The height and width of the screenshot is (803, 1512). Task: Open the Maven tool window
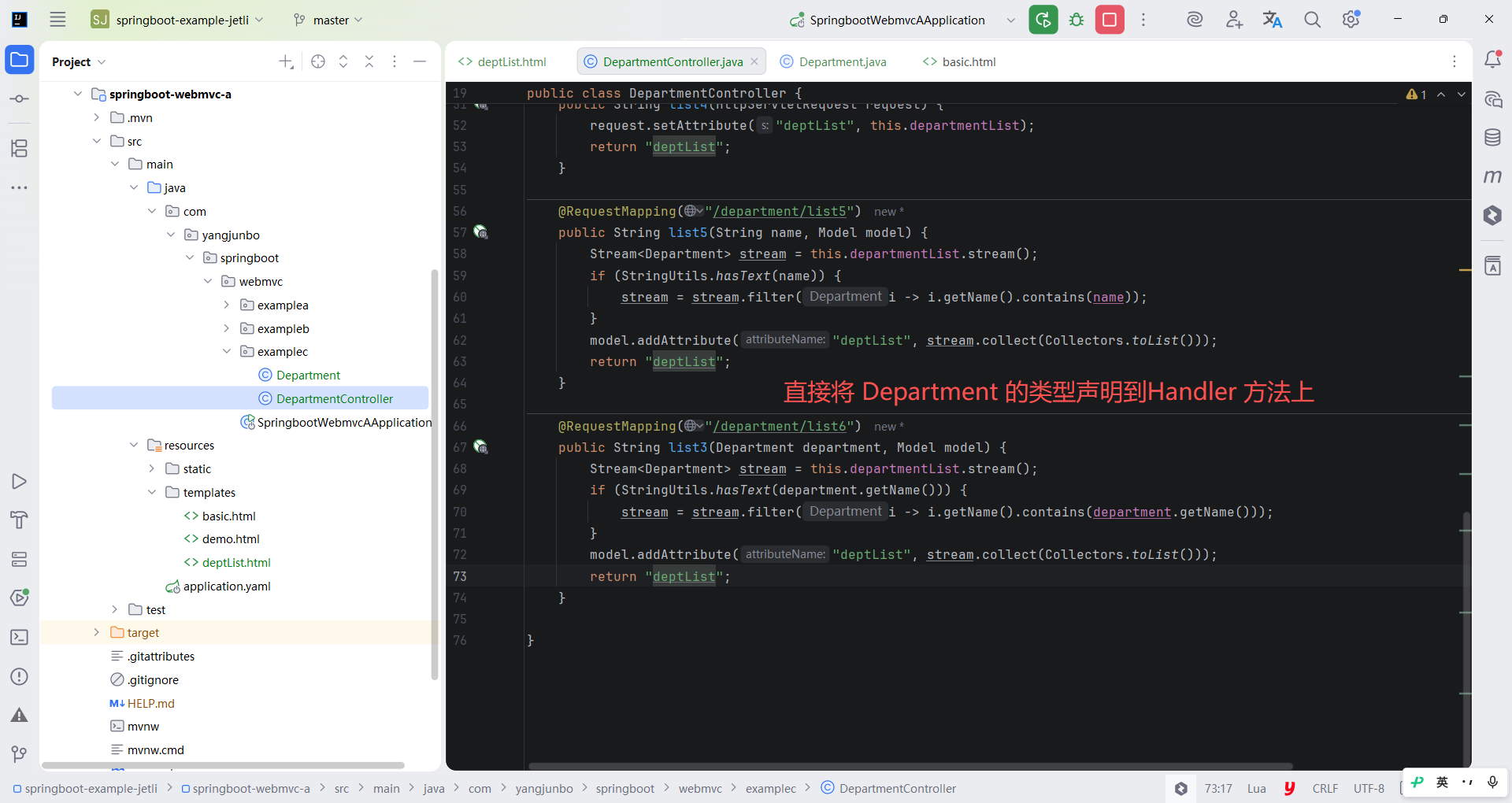click(x=1492, y=176)
